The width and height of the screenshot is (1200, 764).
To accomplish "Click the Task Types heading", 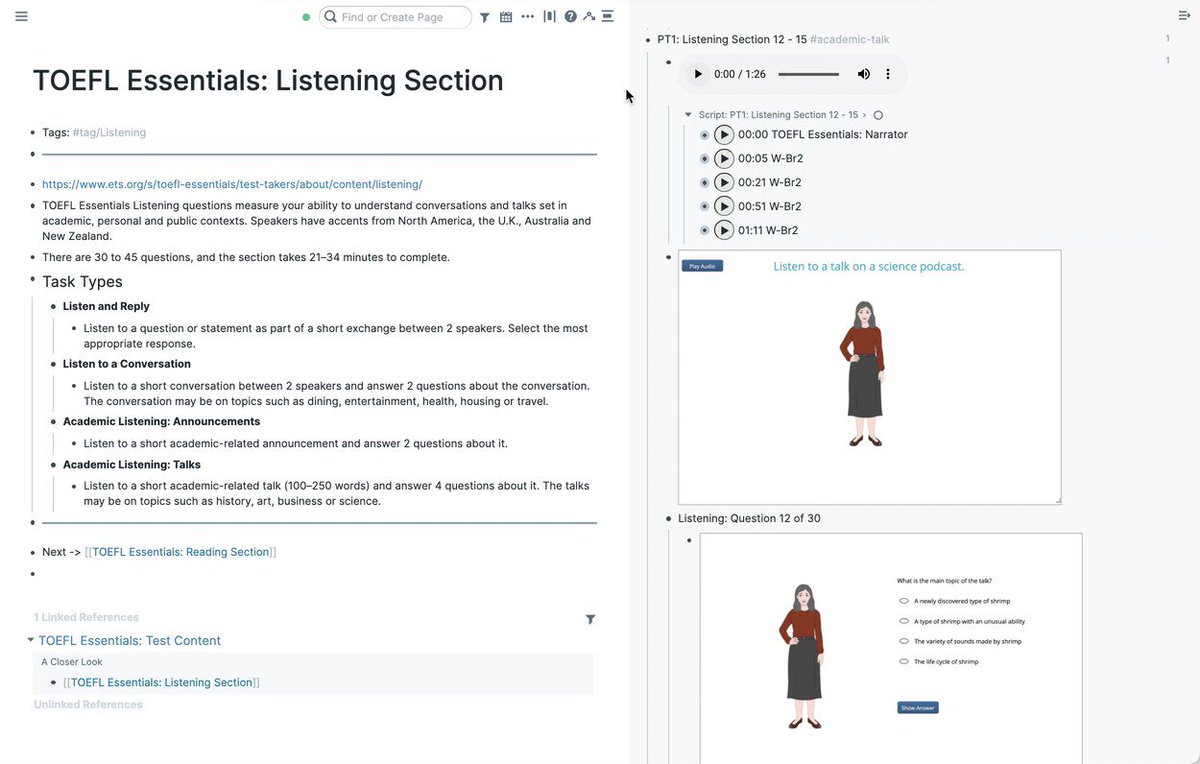I will [82, 282].
